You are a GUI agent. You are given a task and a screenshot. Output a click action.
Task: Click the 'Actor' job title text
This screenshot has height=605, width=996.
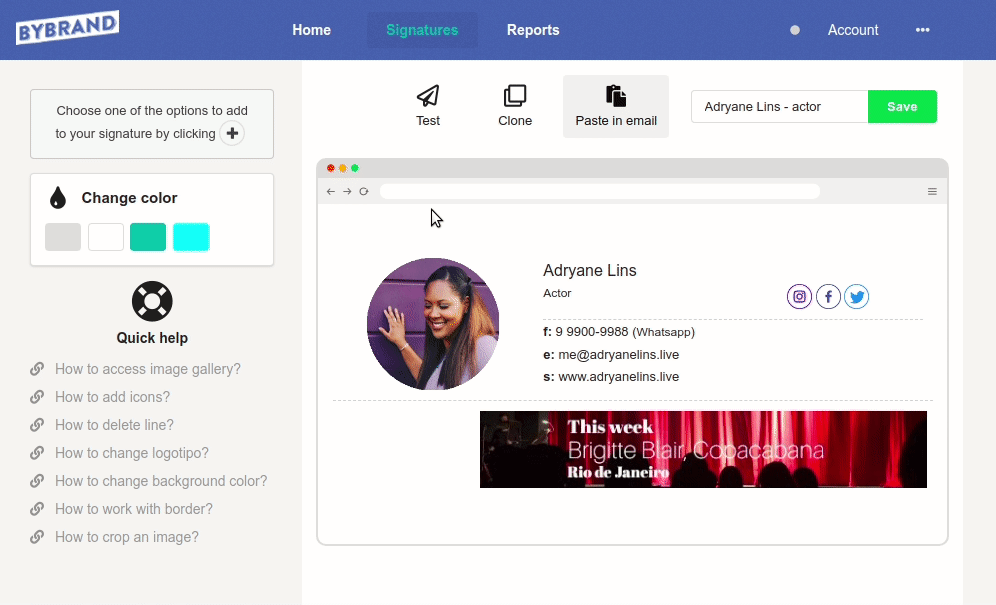coord(557,293)
